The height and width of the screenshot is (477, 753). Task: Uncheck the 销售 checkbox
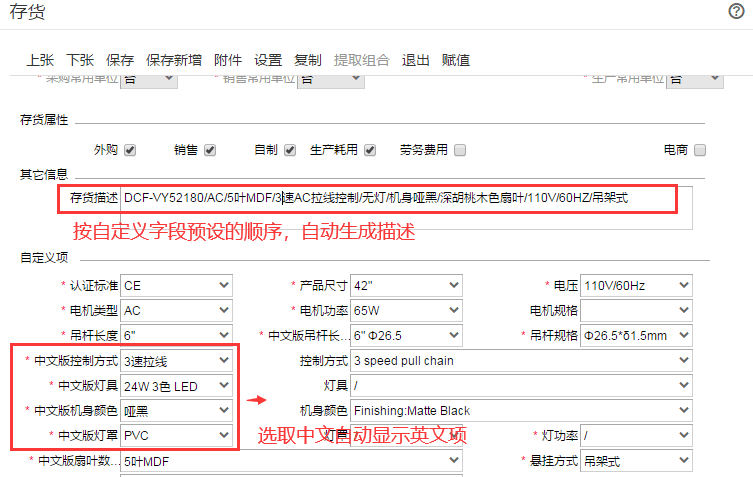coord(210,150)
